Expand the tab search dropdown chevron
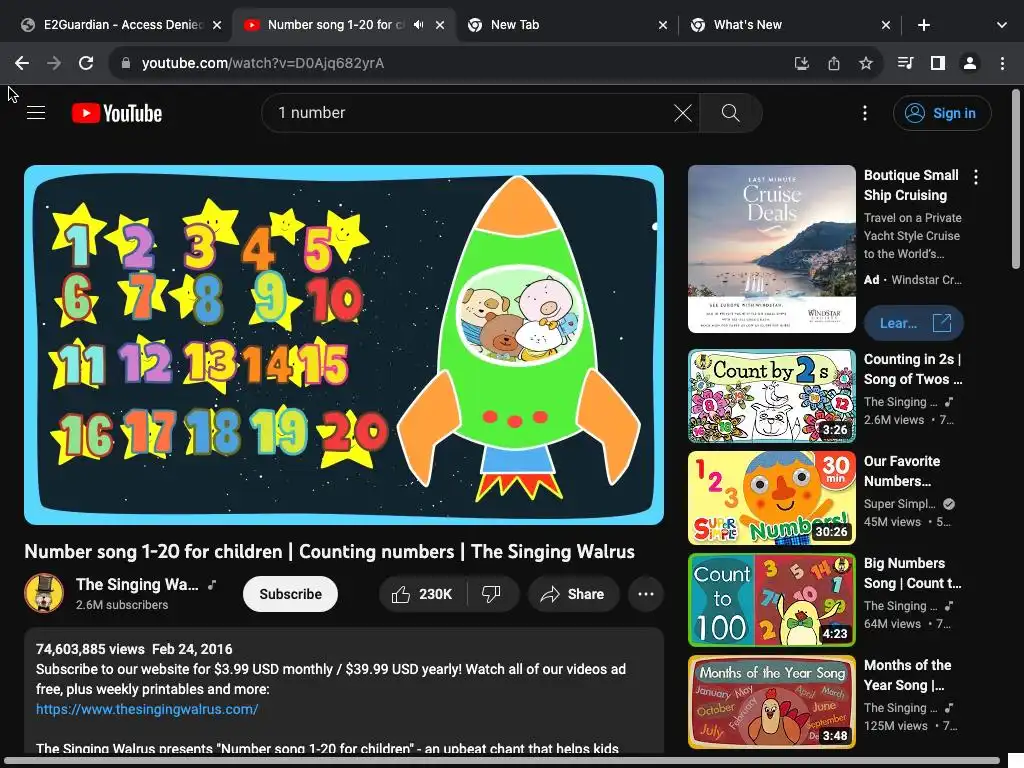Viewport: 1024px width, 768px height. click(1002, 25)
